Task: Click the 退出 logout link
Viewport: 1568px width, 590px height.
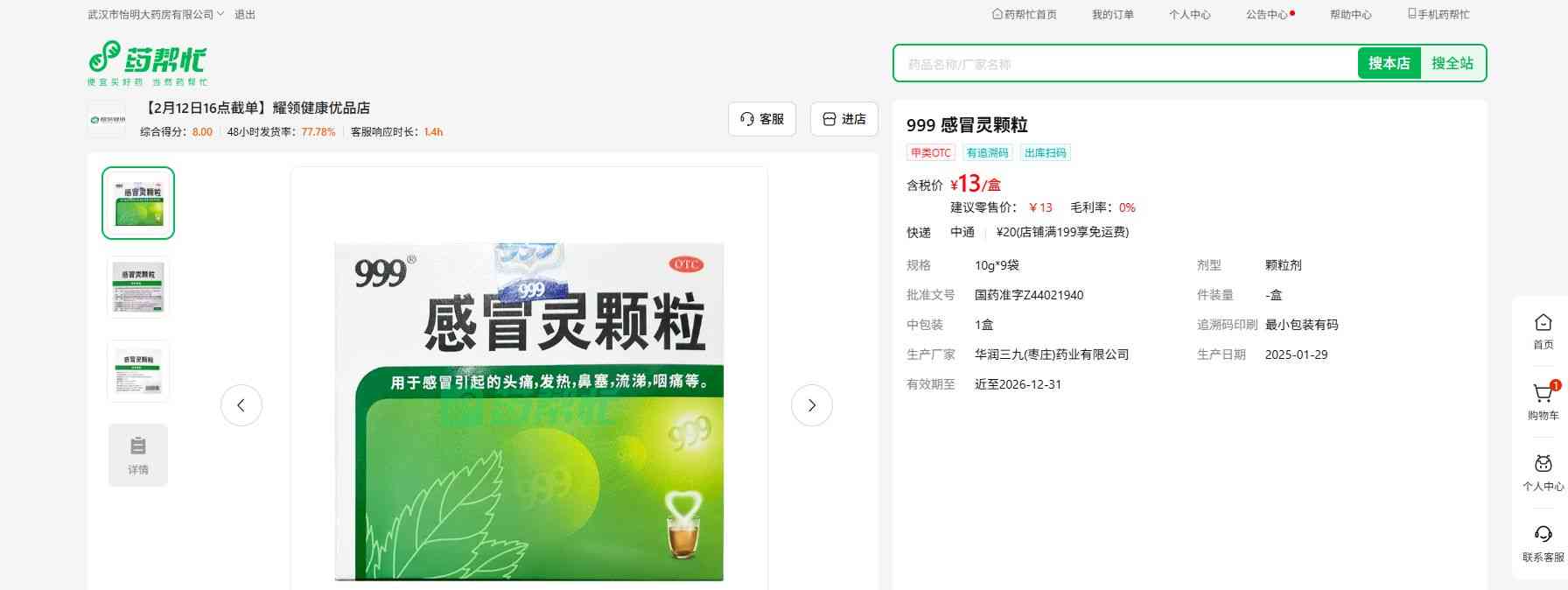Action: pos(245,15)
